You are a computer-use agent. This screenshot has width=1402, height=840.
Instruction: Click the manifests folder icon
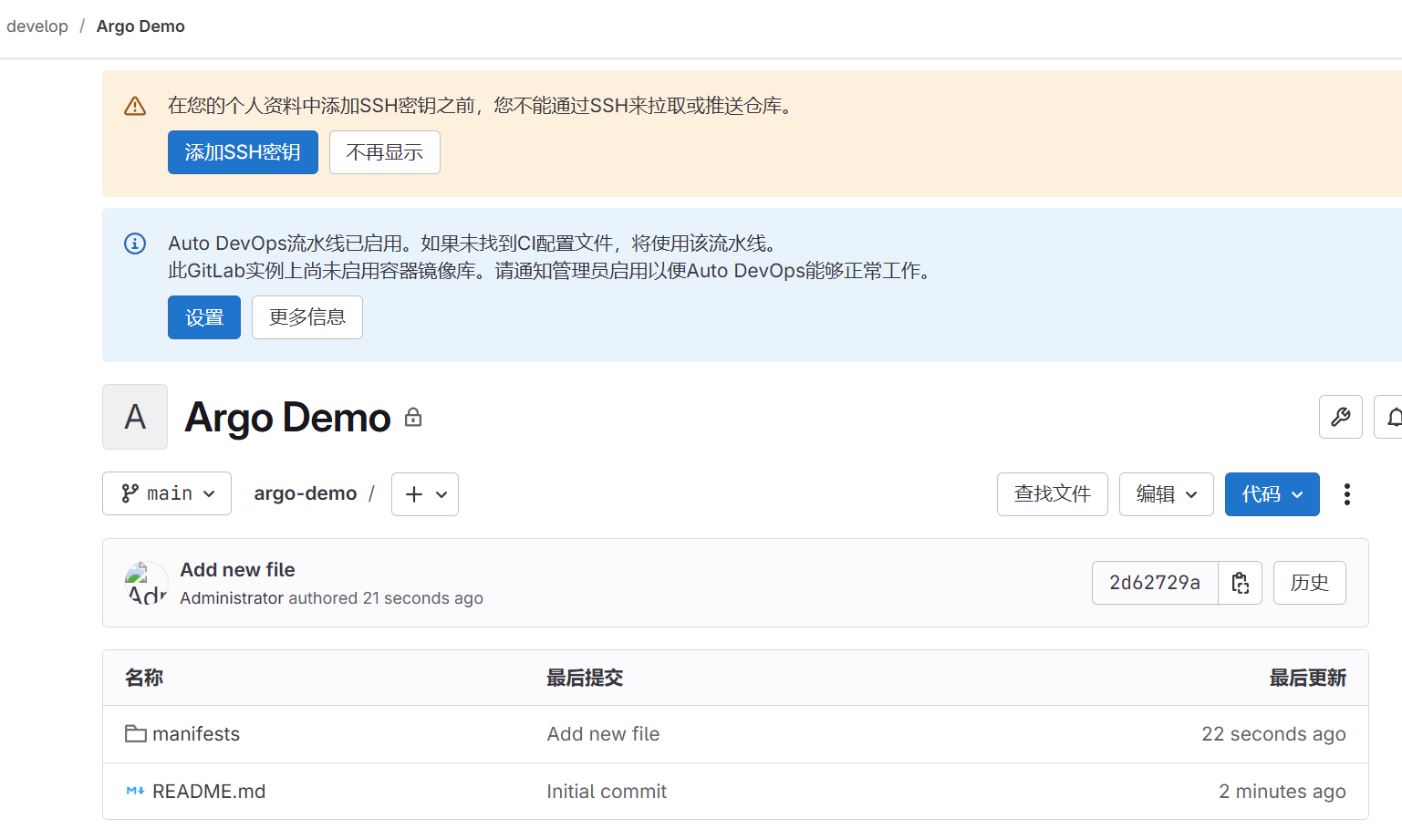136,733
